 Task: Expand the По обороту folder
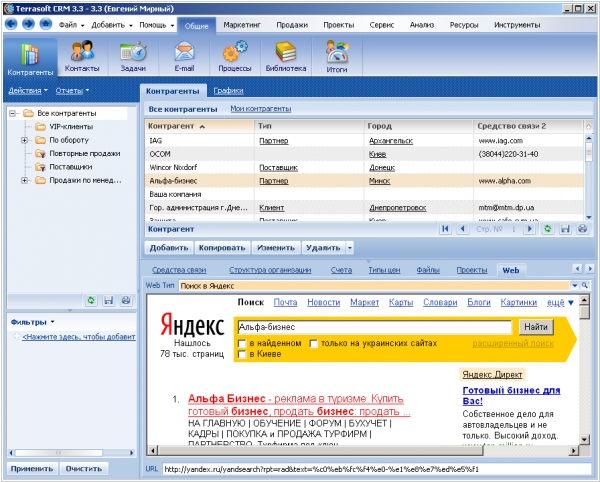tap(24, 140)
